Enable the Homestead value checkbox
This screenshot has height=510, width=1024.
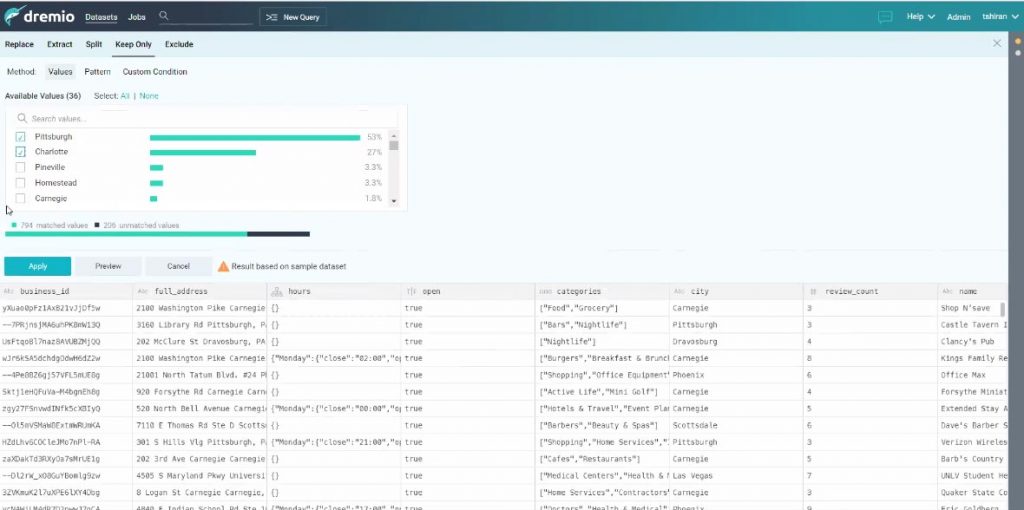pos(20,183)
